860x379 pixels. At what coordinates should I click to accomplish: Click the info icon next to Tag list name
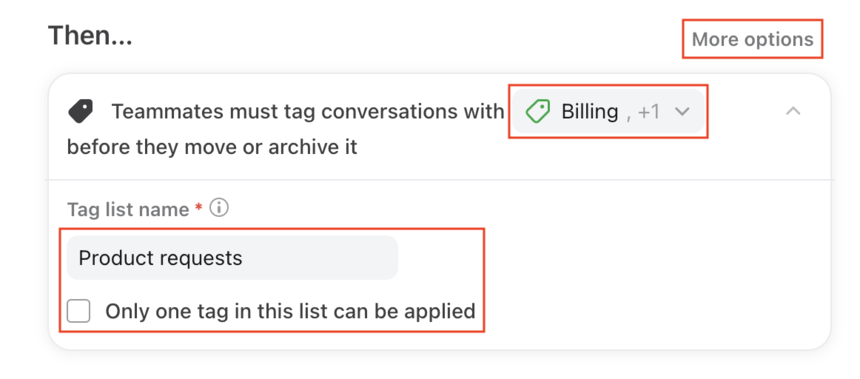(219, 208)
